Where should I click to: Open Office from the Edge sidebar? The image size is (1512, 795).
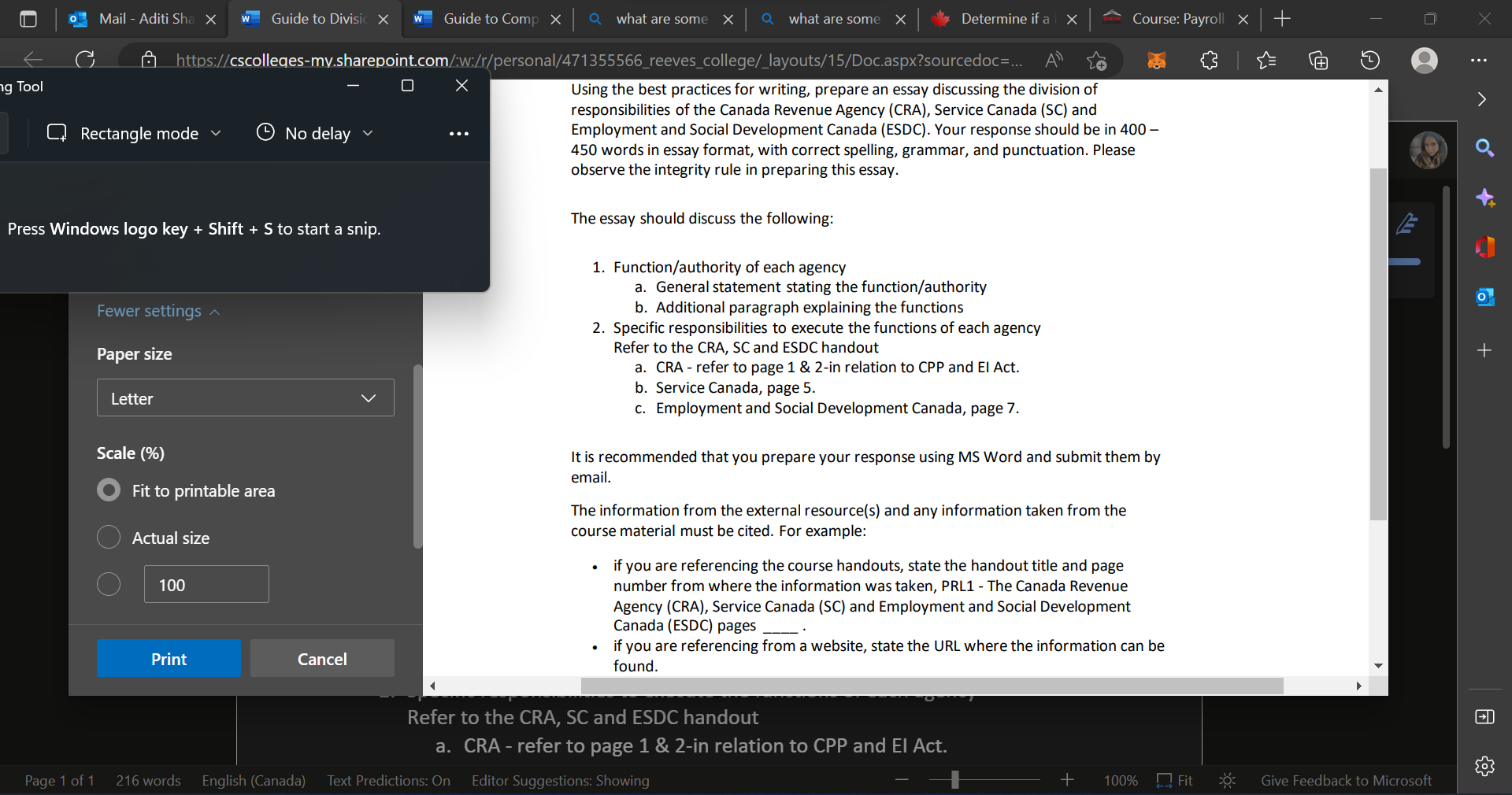(1486, 246)
